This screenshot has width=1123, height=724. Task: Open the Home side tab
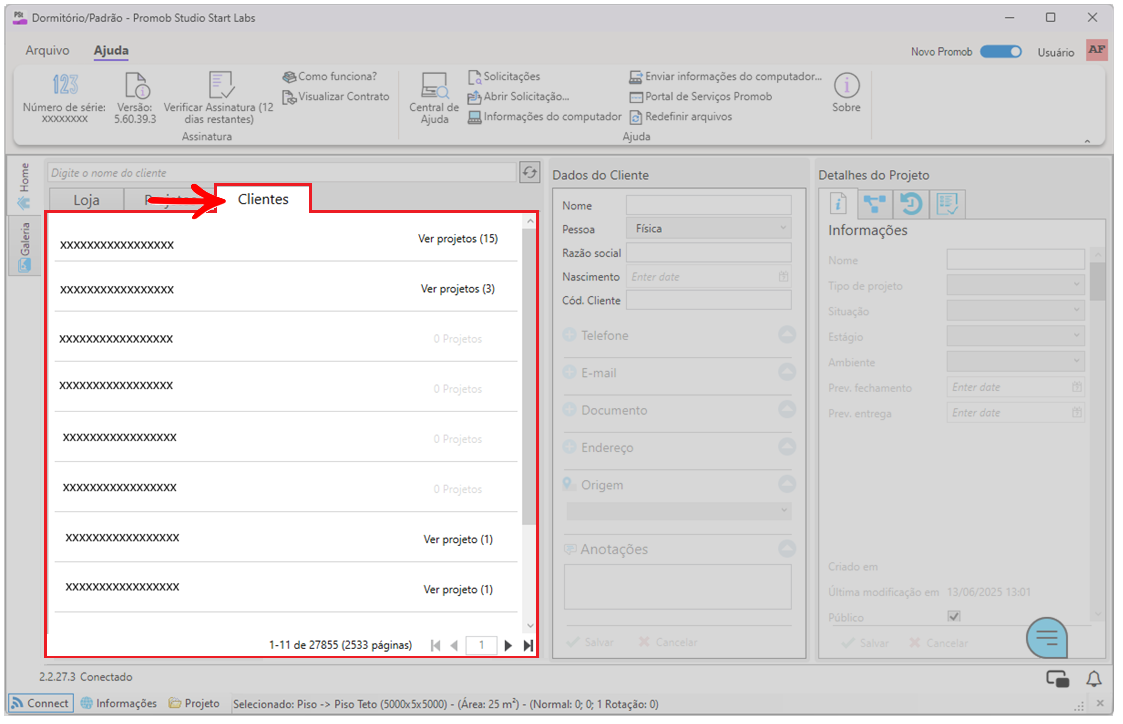(x=24, y=185)
